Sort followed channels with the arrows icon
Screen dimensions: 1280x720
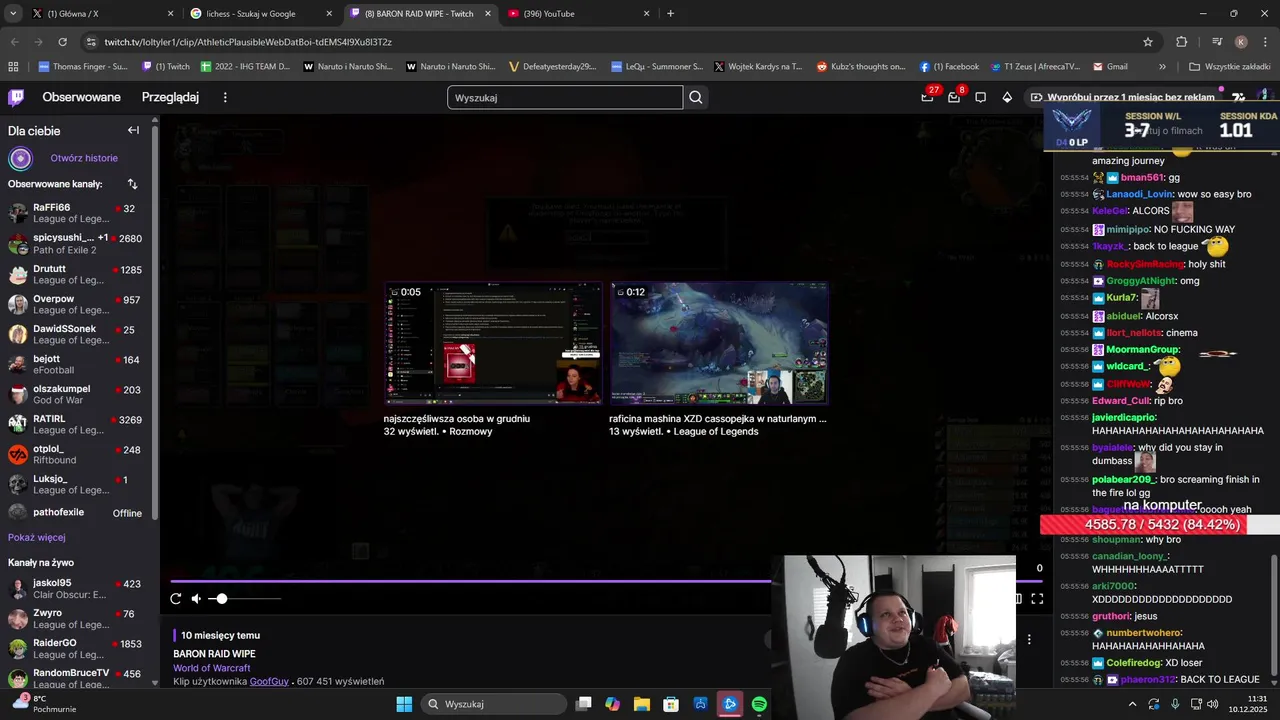(132, 184)
